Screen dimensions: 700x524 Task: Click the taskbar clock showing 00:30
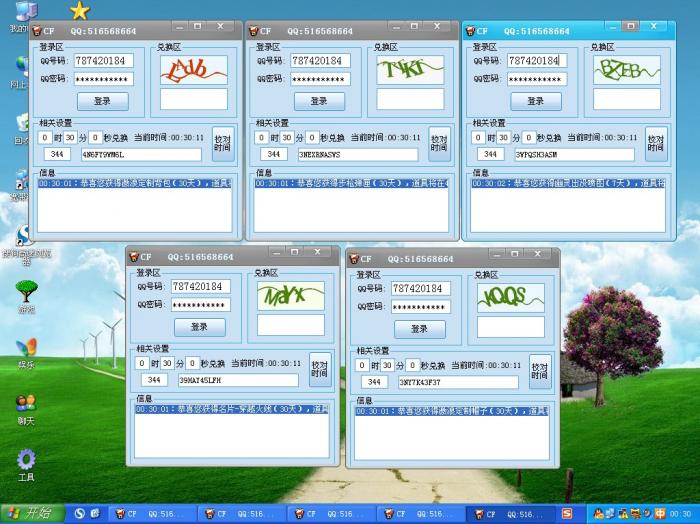click(680, 514)
